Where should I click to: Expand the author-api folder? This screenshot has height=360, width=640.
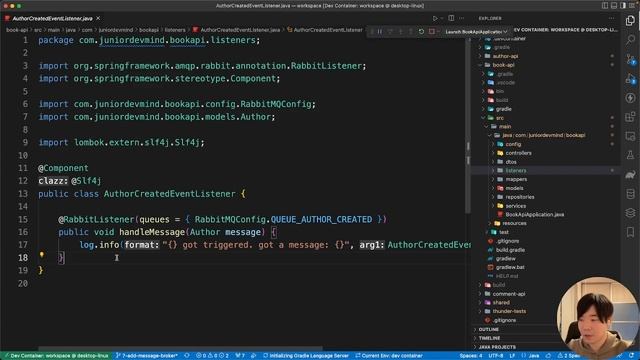[x=505, y=56]
